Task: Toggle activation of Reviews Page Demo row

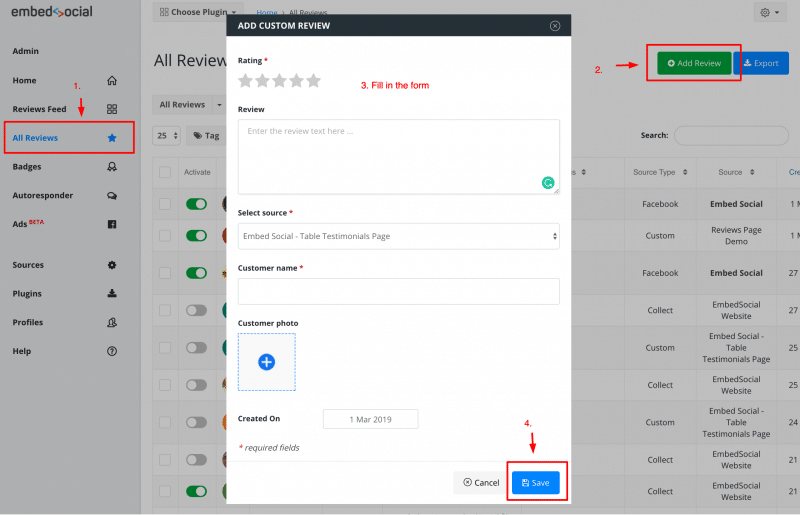Action: [x=196, y=236]
